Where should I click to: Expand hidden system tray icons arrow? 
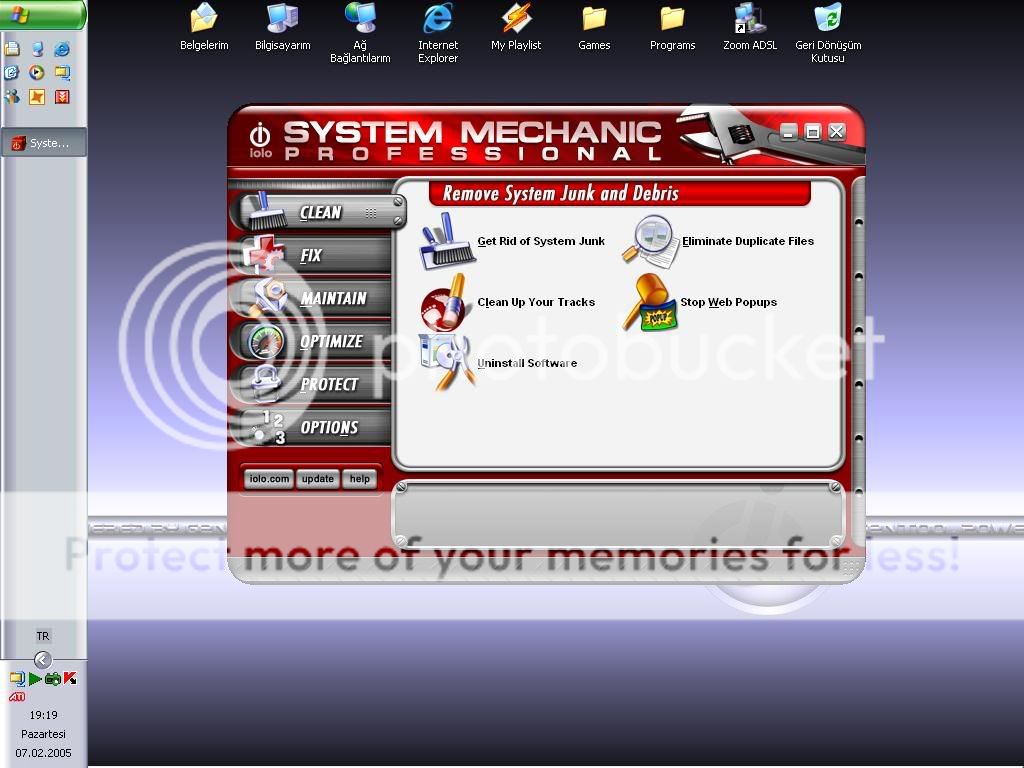(x=42, y=659)
